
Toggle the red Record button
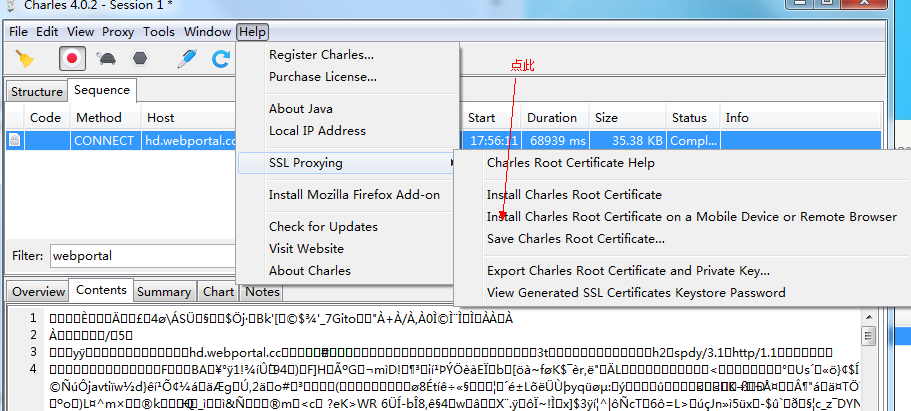pos(72,58)
